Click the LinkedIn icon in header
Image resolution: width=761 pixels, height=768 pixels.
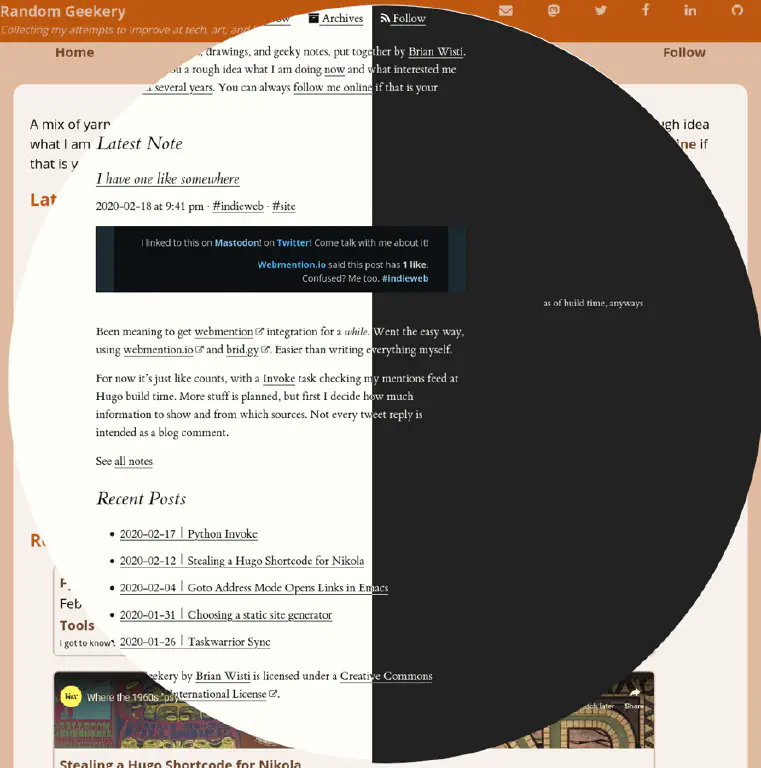[x=690, y=10]
